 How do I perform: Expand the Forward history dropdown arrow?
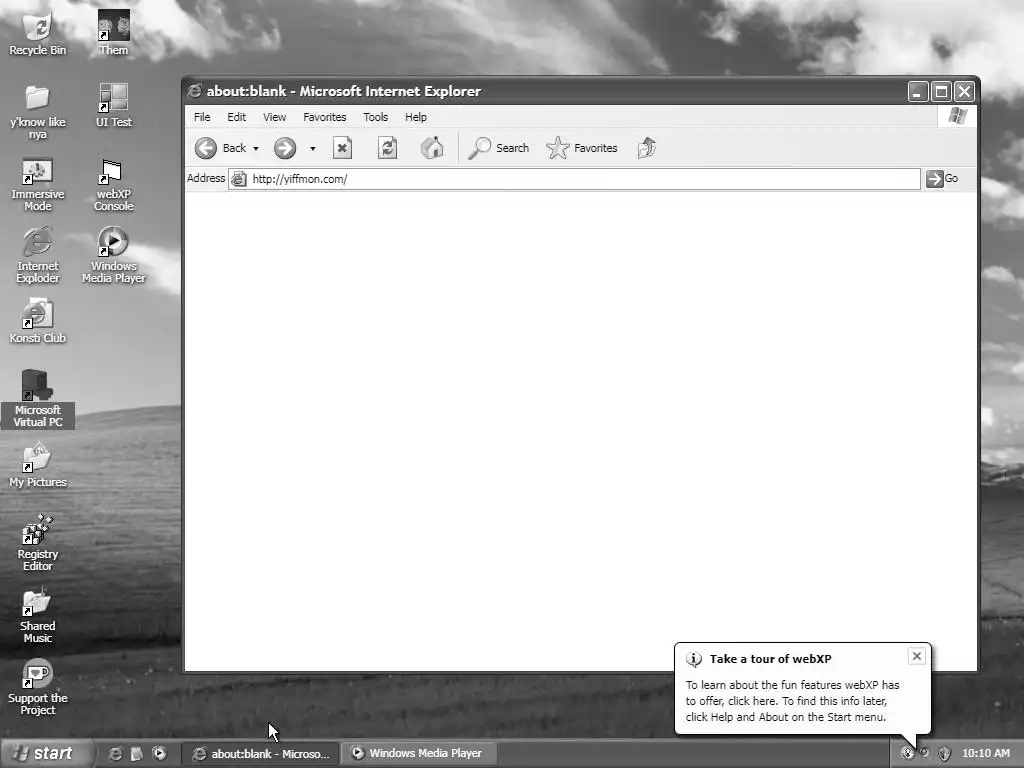pyautogui.click(x=313, y=149)
